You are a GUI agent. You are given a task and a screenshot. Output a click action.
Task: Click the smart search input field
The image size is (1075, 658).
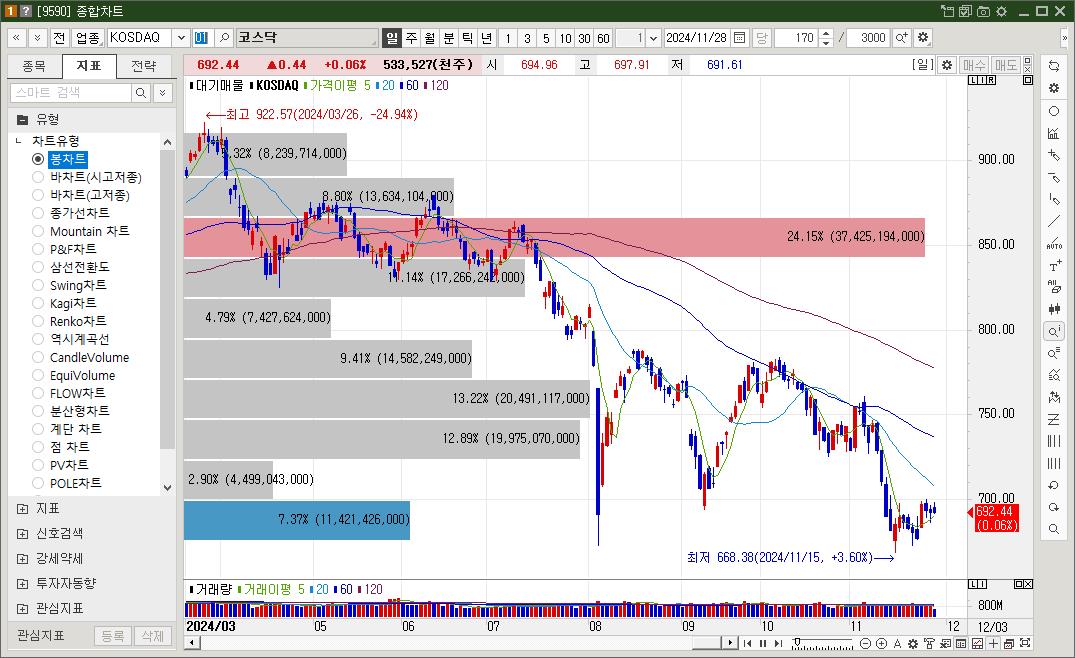click(x=71, y=93)
